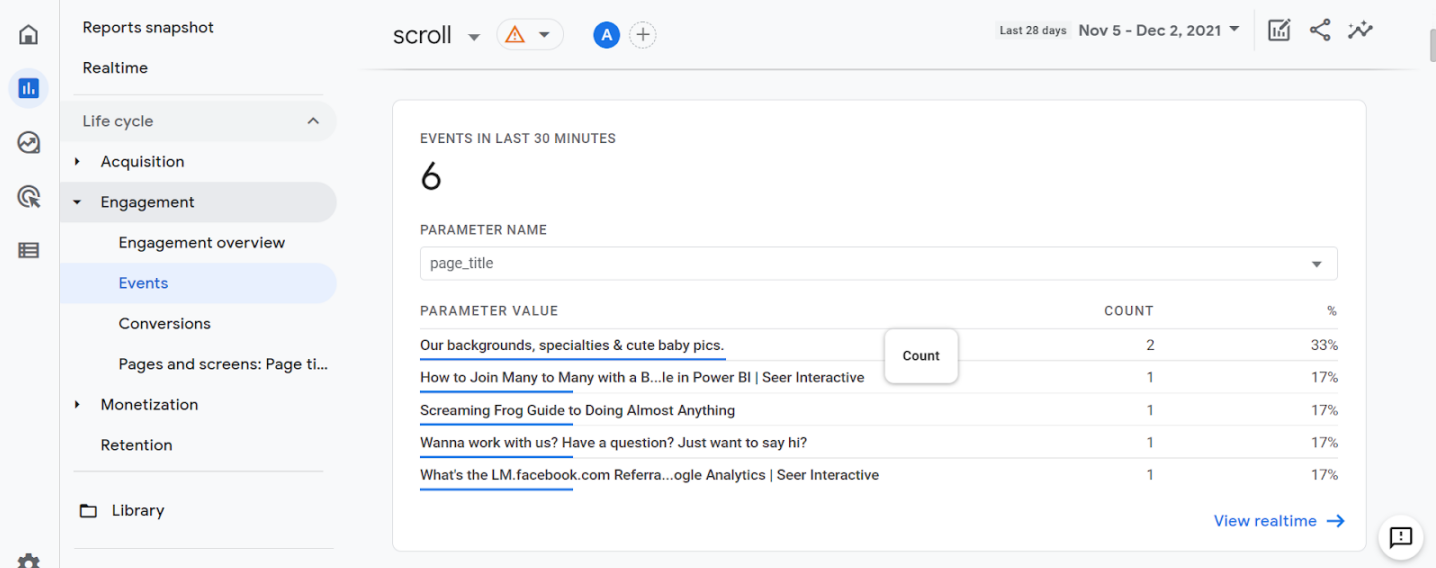Expand the Acquisition menu item
This screenshot has height=568, width=1436.
point(142,162)
